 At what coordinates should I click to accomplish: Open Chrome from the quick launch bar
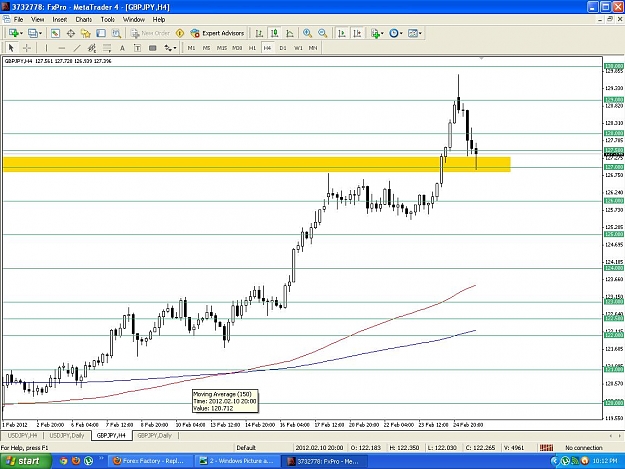pos(63,461)
